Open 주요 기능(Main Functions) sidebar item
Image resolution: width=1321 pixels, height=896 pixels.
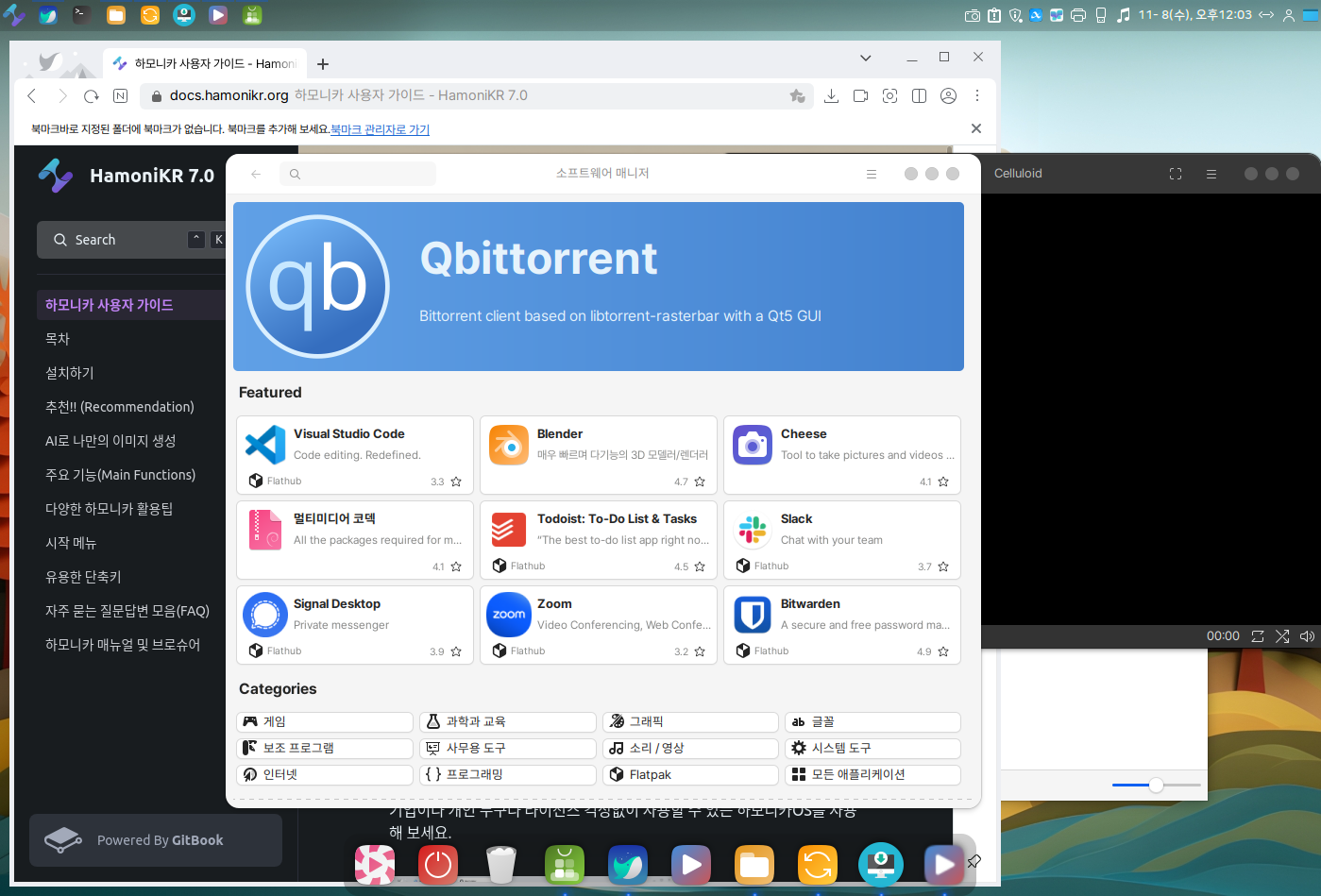(x=121, y=475)
